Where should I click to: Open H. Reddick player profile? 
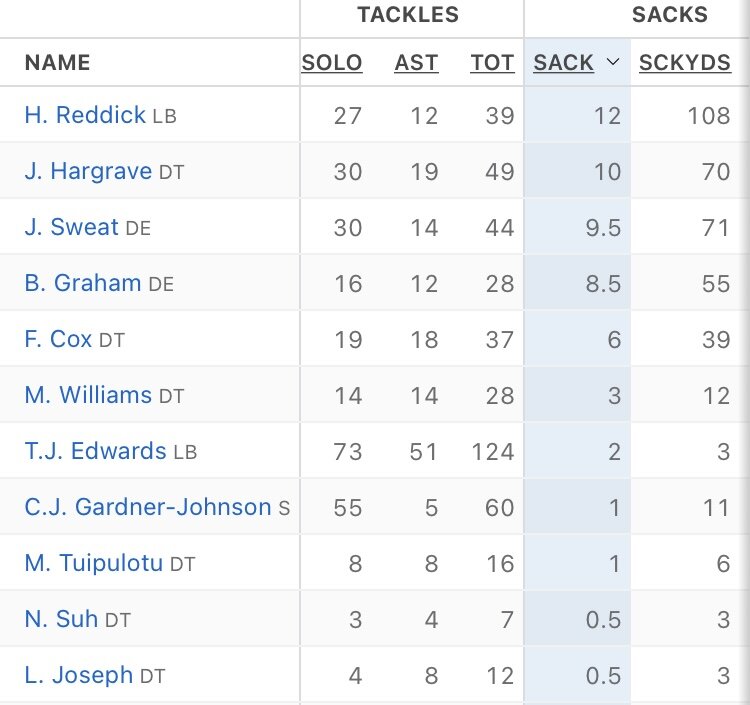85,115
